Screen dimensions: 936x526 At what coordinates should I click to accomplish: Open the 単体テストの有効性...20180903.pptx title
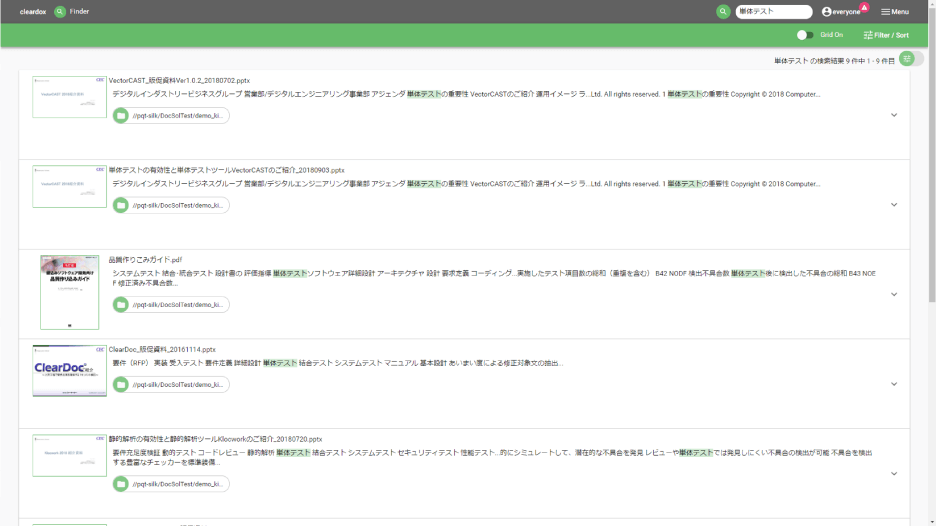click(x=226, y=170)
